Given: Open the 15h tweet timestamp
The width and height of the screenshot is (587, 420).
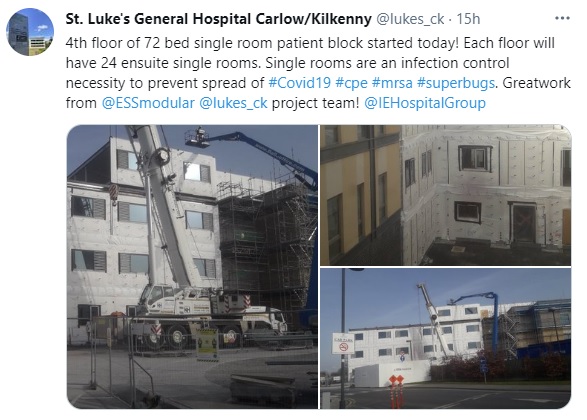Looking at the screenshot, I should pyautogui.click(x=468, y=19).
